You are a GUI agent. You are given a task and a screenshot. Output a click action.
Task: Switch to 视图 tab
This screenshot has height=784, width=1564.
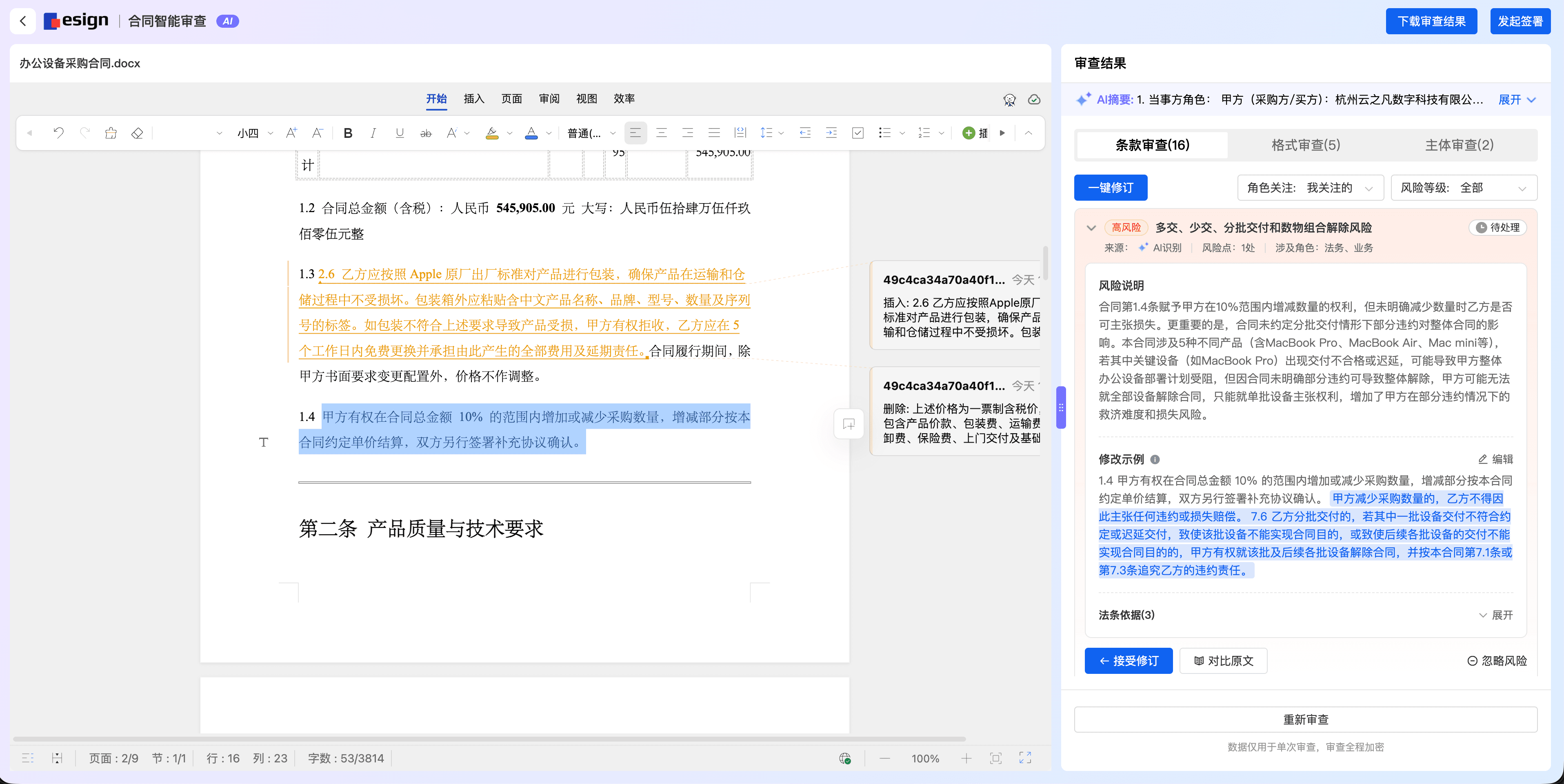click(586, 99)
